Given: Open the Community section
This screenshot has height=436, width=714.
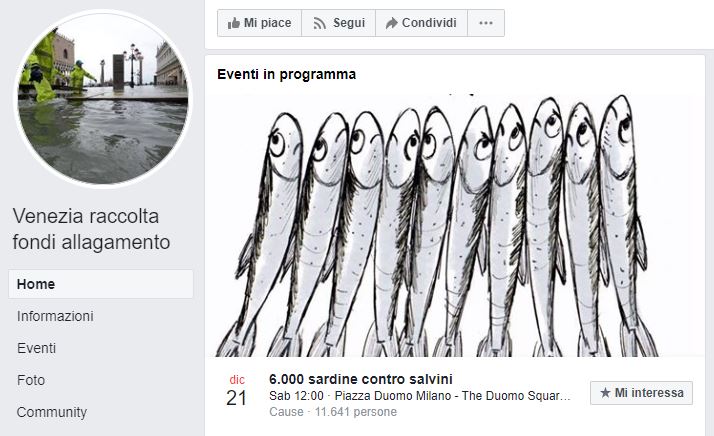Looking at the screenshot, I should 51,412.
